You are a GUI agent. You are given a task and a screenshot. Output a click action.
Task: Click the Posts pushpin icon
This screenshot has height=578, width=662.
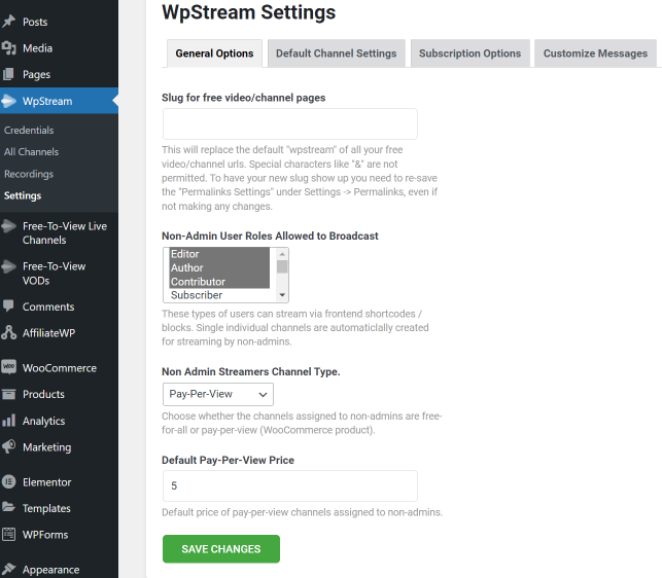[x=9, y=22]
